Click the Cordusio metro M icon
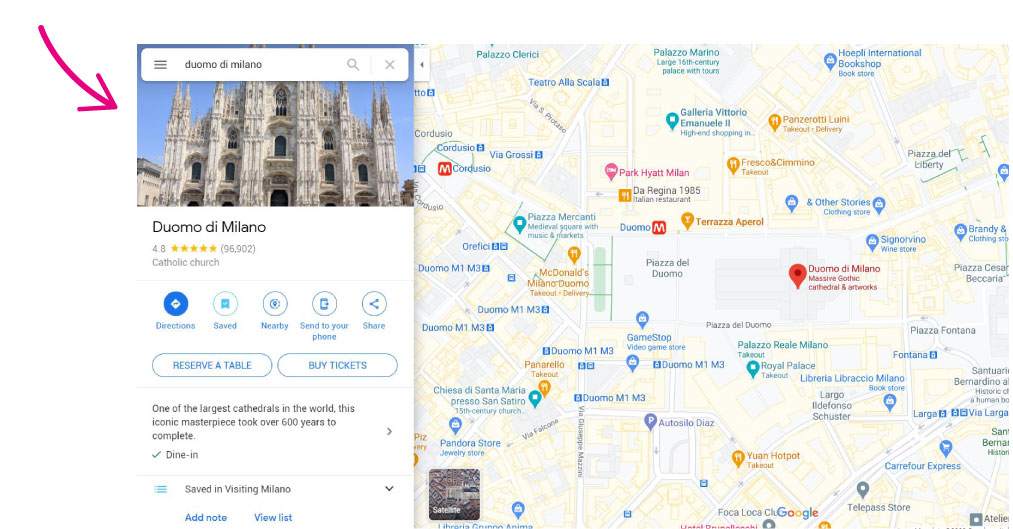Image resolution: width=1013 pixels, height=529 pixels. [x=444, y=169]
